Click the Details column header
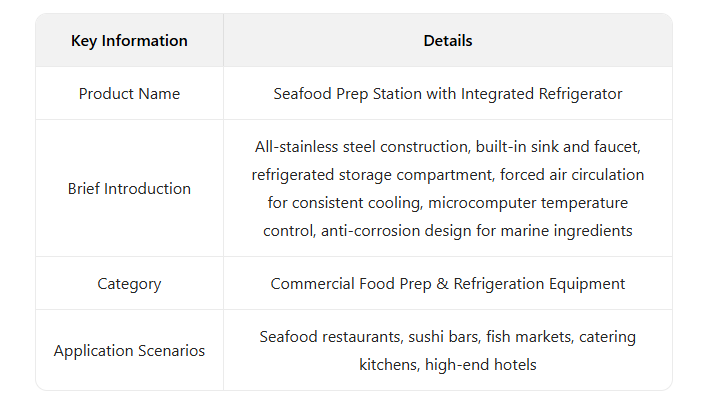Screen dimensions: 710x404 [447, 41]
